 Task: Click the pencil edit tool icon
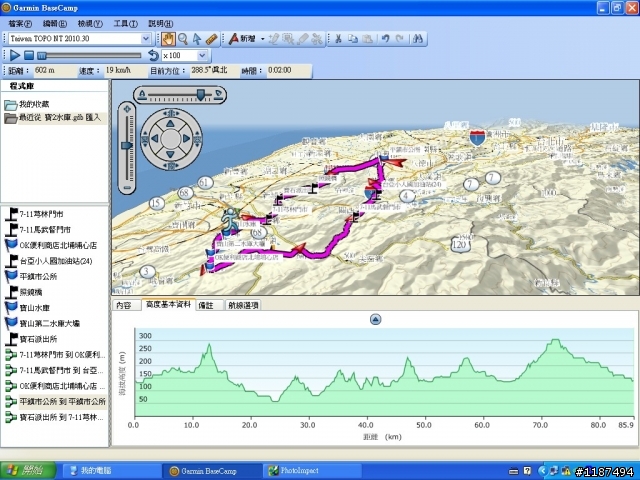pyautogui.click(x=274, y=39)
